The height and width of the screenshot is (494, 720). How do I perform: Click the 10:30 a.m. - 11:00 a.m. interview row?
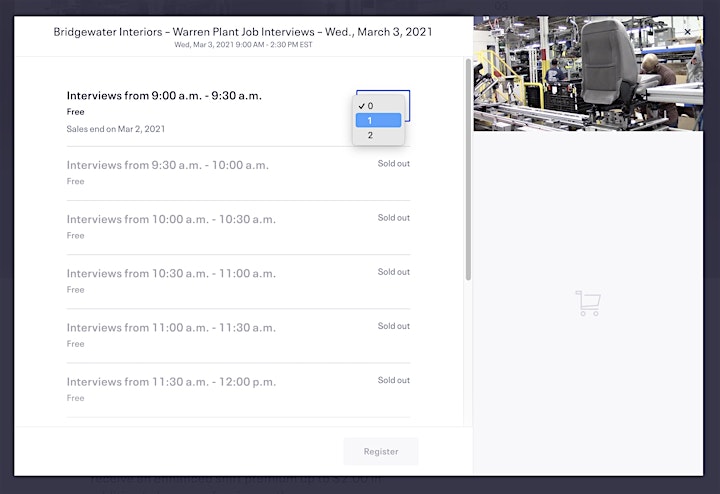coord(238,282)
